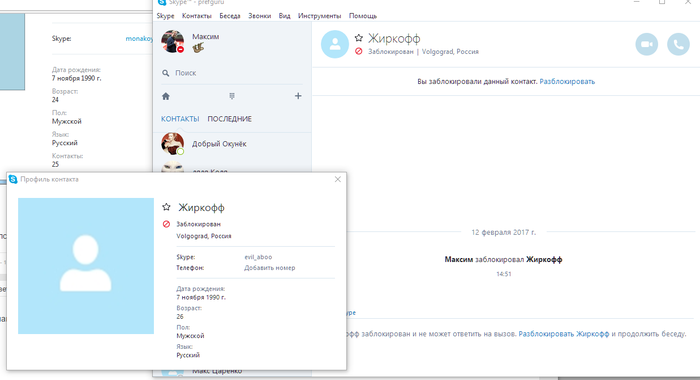Click the mood emoji under Максим

[x=198, y=48]
